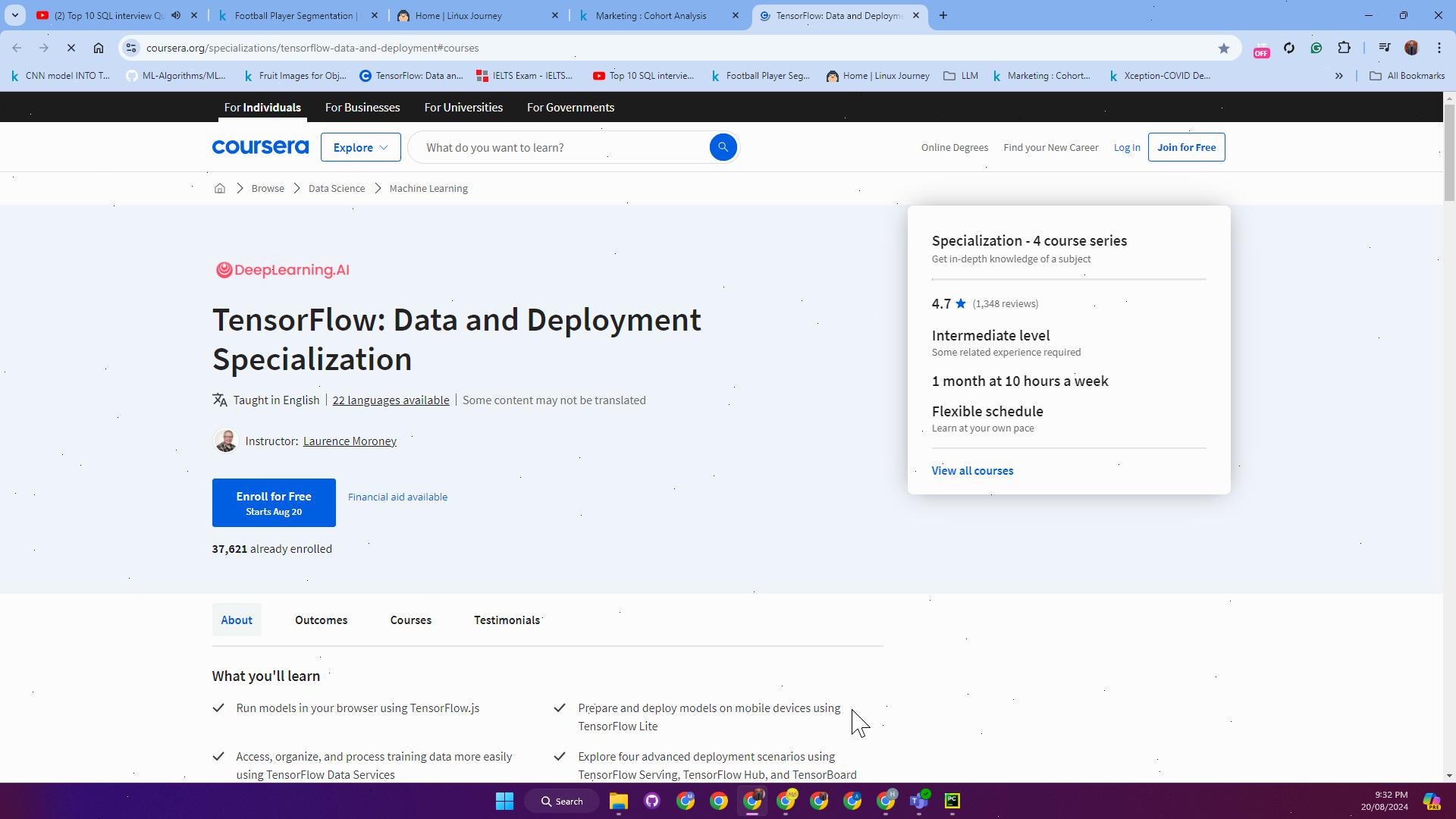
Task: Select the Outcomes section tab
Action: coord(321,620)
